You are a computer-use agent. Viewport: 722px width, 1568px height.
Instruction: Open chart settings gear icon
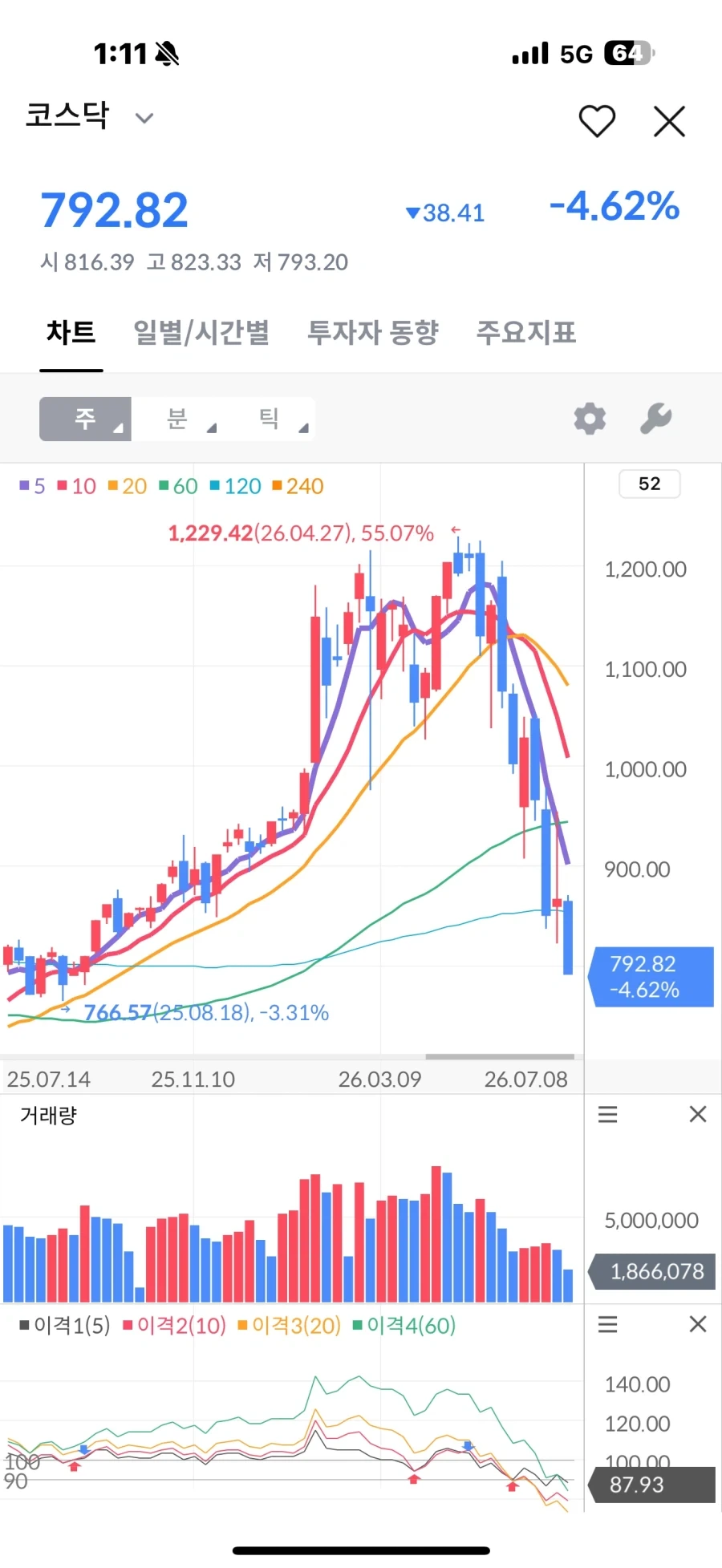tap(590, 419)
